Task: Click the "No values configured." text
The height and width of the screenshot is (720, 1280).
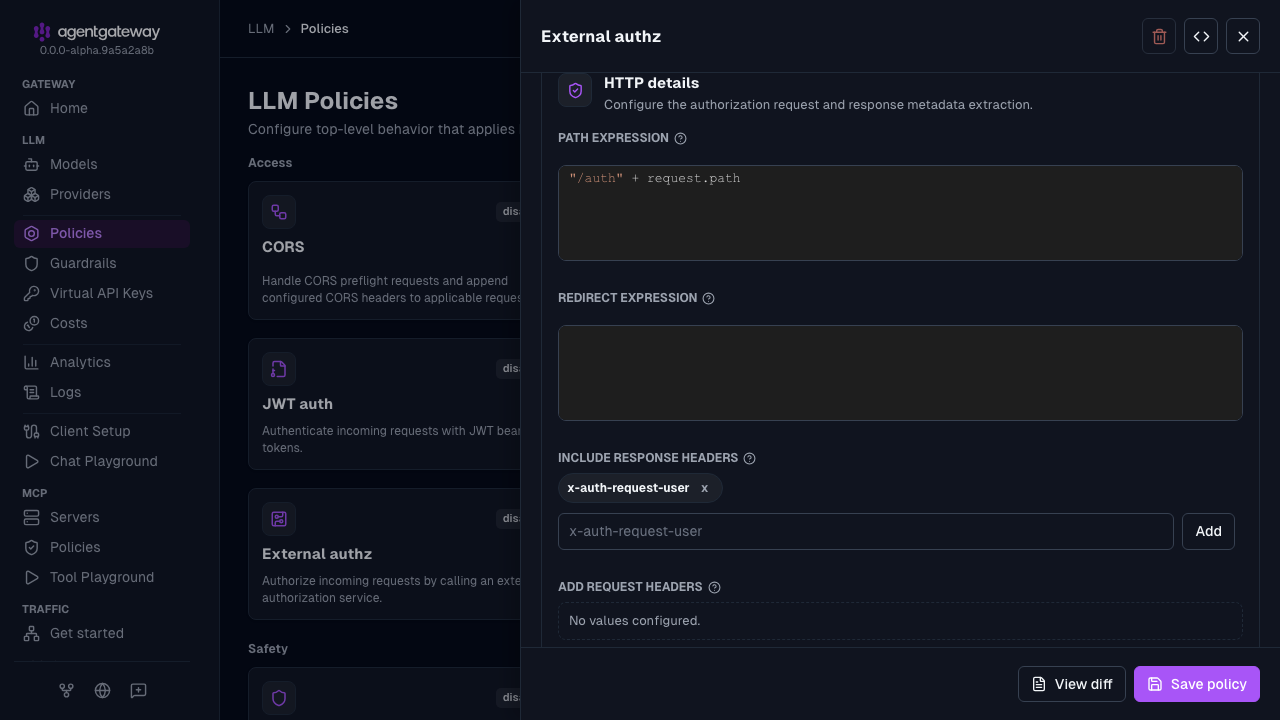Action: point(635,621)
